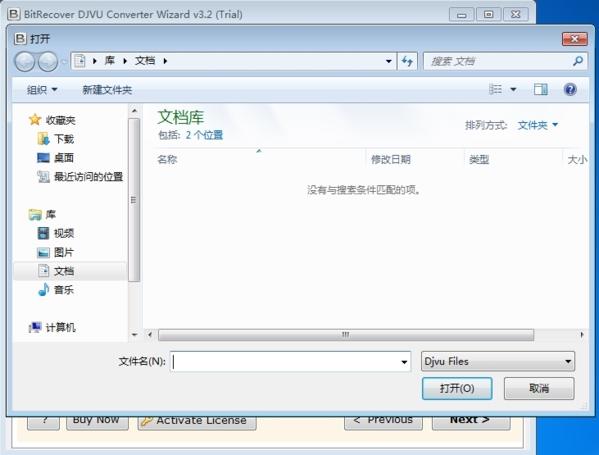The height and width of the screenshot is (455, 599).
Task: Open the 2 个位置 link
Action: point(204,135)
